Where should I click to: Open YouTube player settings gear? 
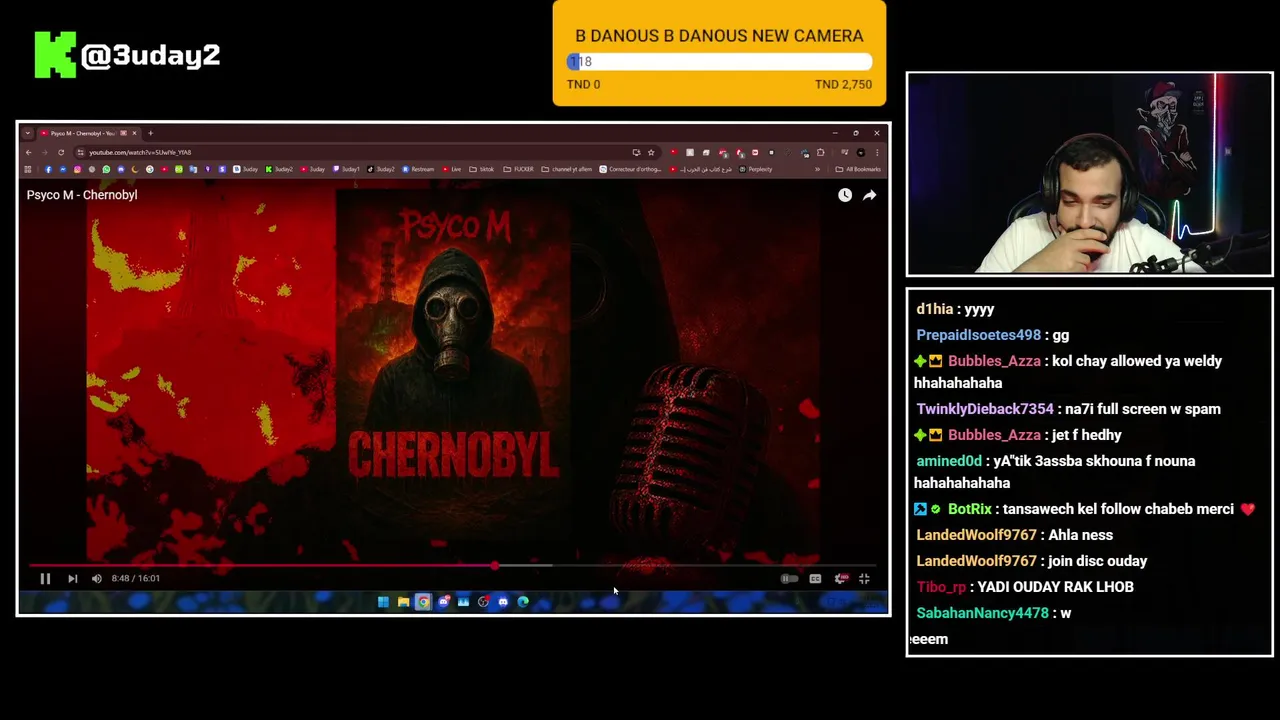840,578
